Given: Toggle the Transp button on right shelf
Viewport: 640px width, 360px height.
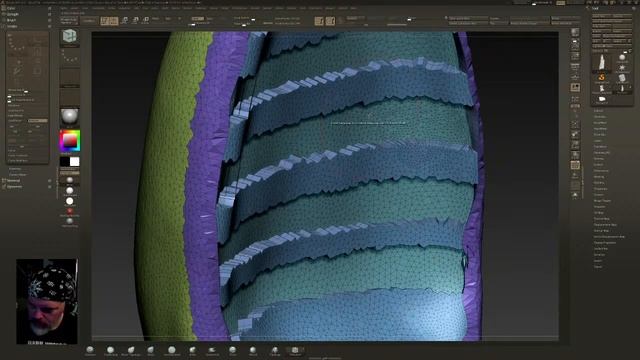Looking at the screenshot, I should point(575,176).
